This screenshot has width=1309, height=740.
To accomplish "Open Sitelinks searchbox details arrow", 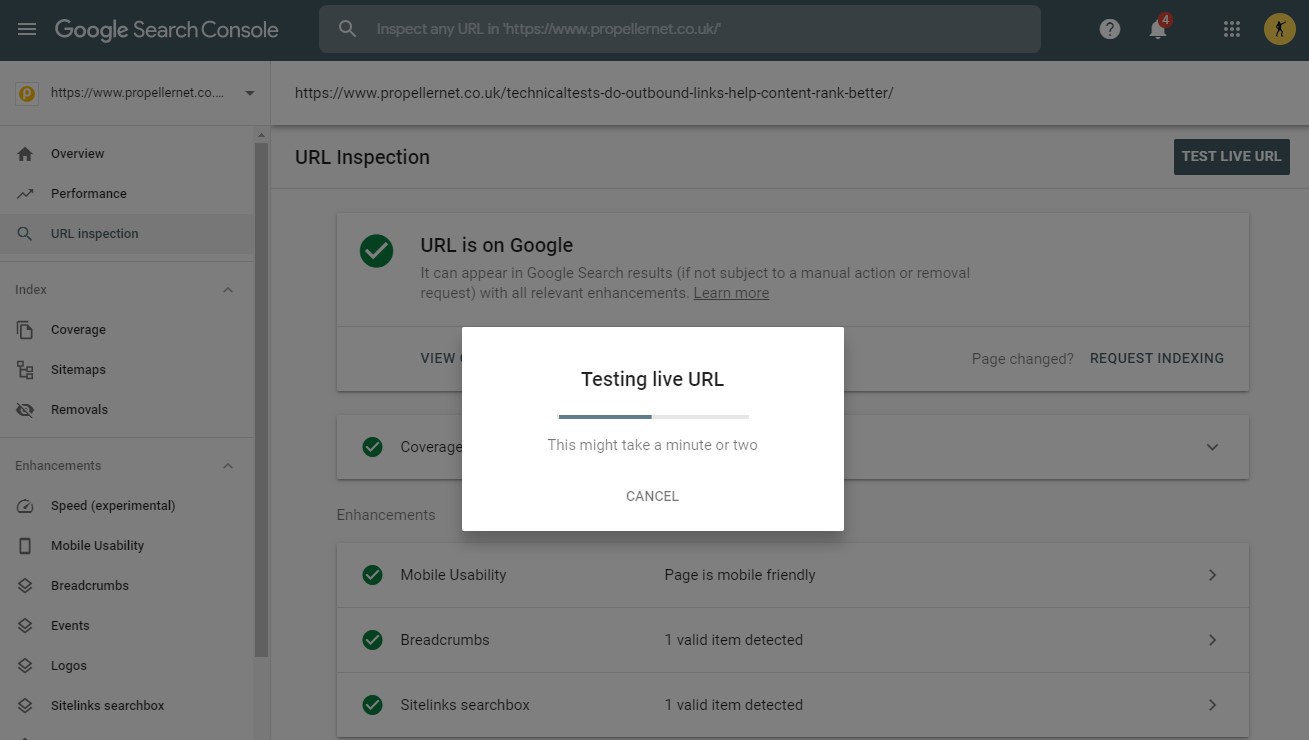I will (x=1212, y=705).
